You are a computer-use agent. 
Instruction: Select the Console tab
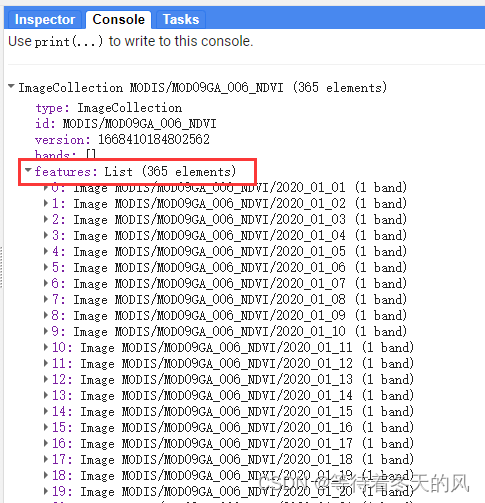pos(119,19)
